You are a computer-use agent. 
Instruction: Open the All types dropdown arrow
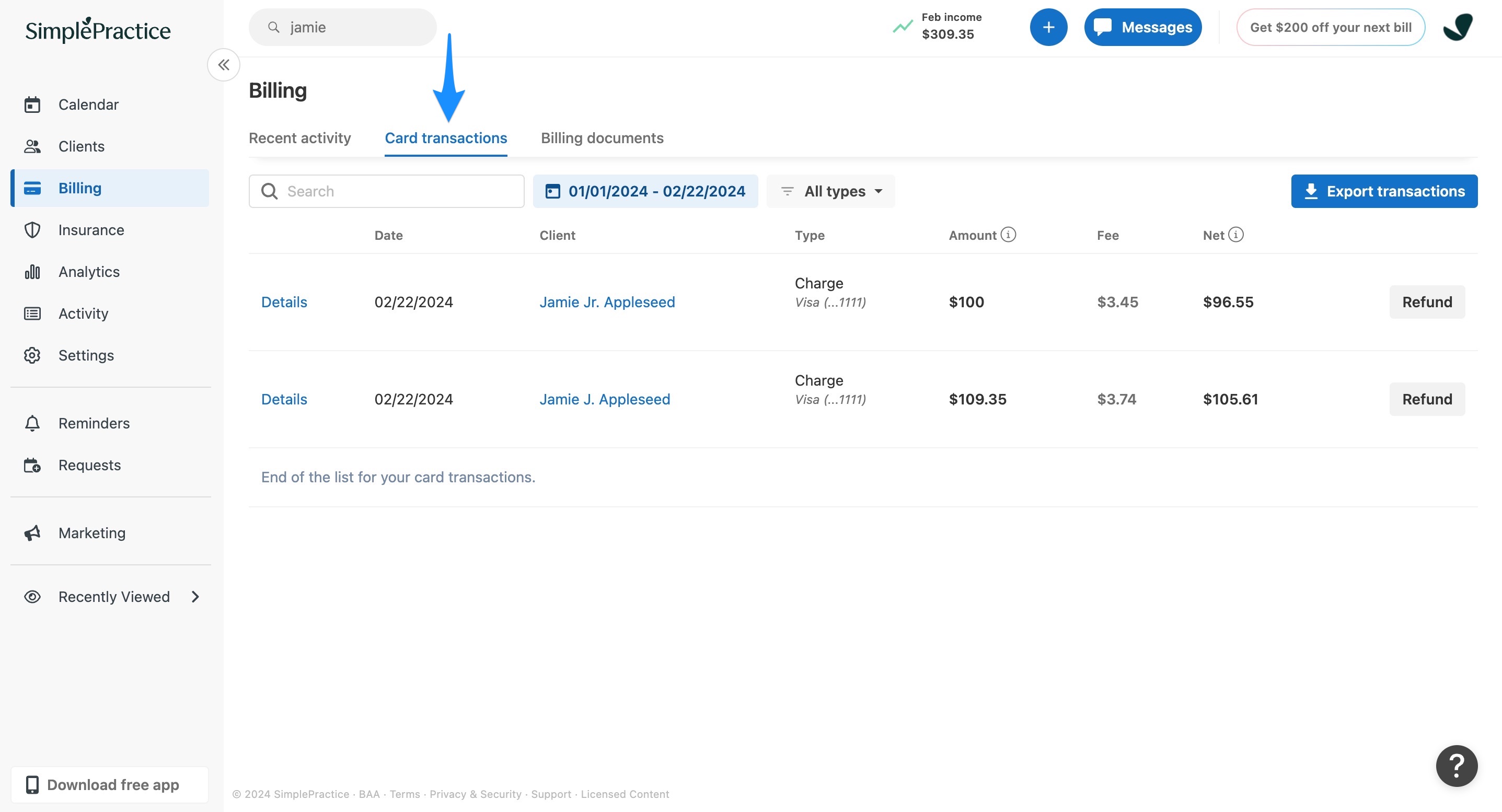[878, 191]
